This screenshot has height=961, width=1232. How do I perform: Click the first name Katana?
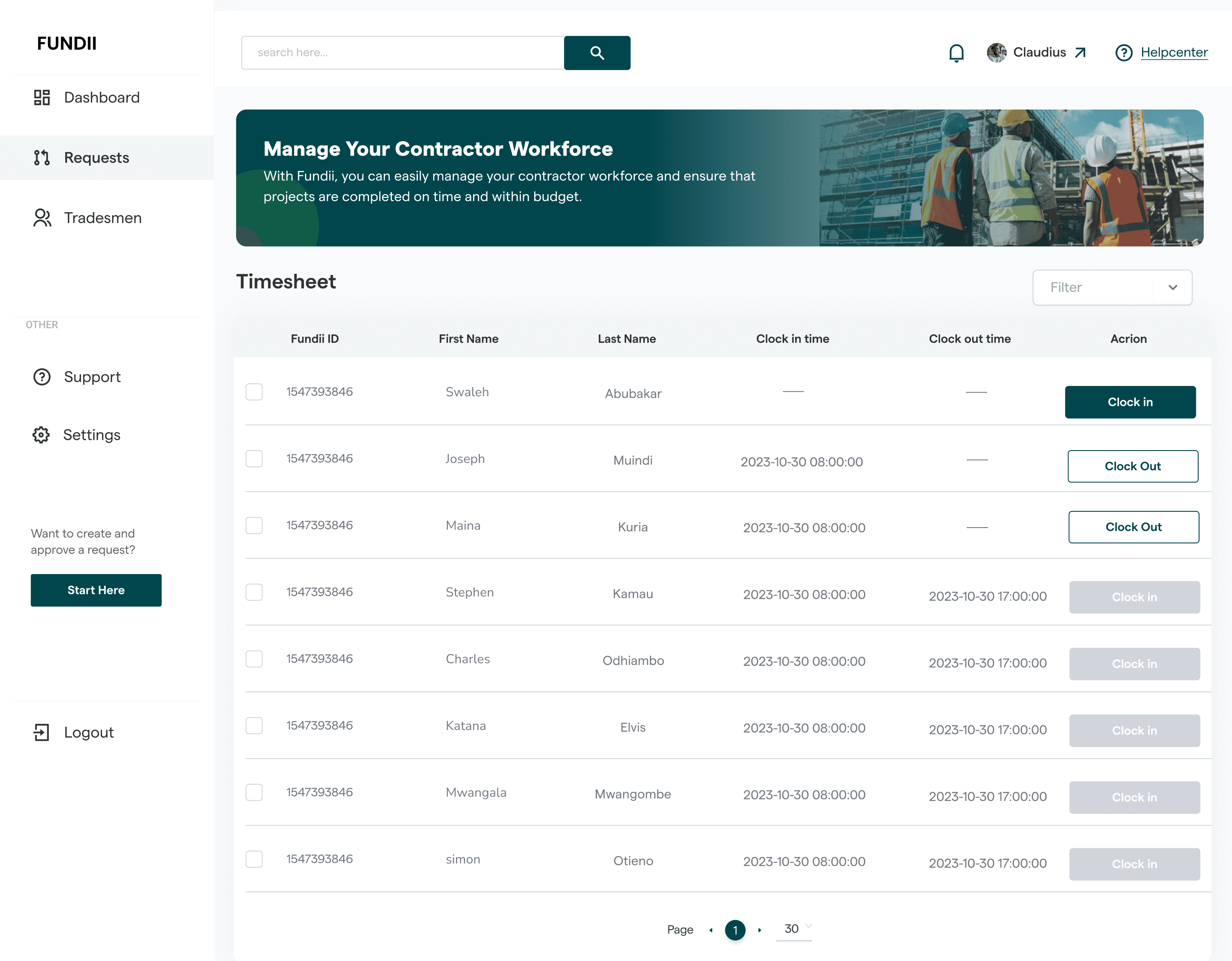465,726
